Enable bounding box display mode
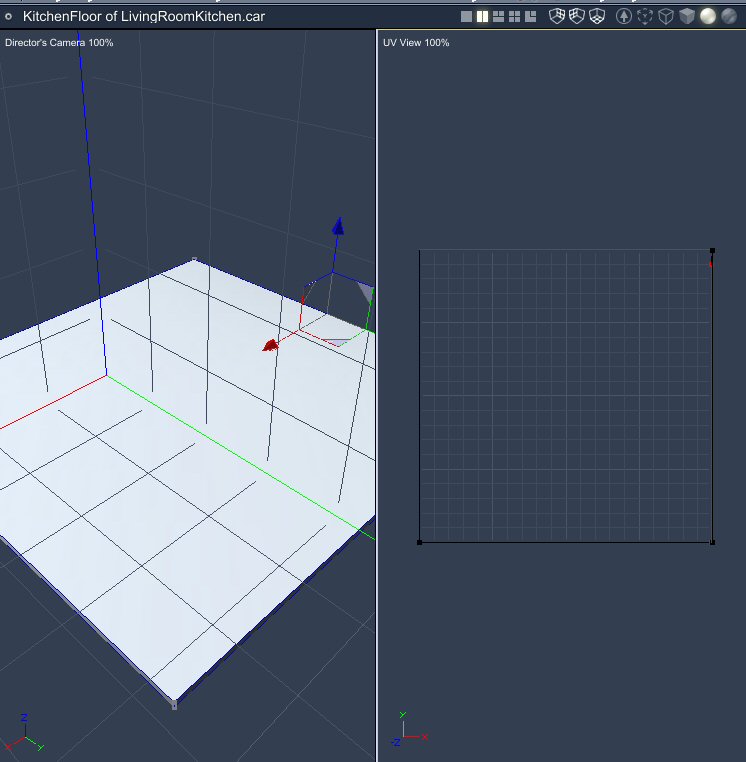Viewport: 746px width, 762px height. tap(645, 16)
